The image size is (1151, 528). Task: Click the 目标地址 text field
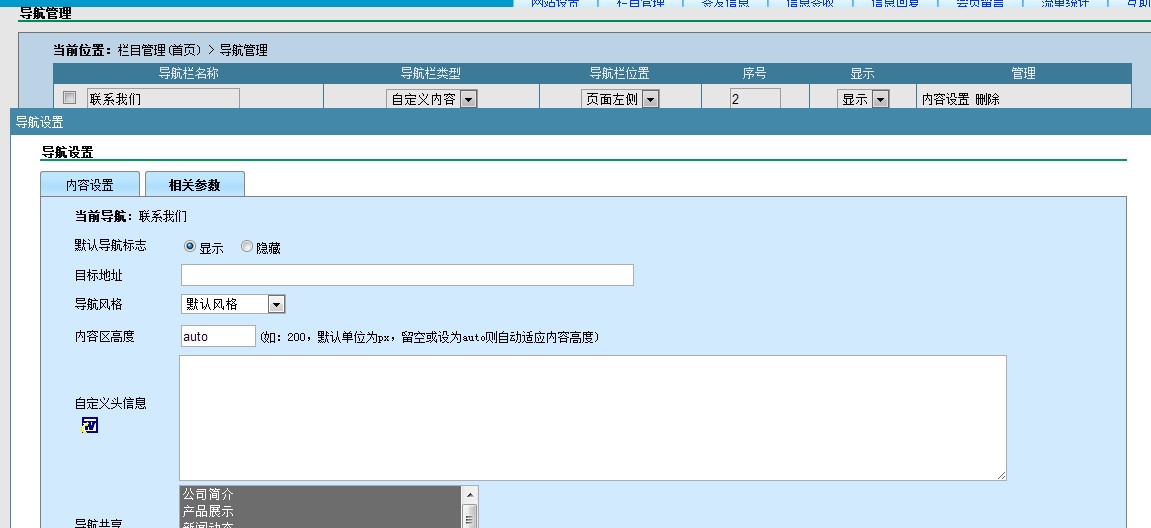coord(407,275)
